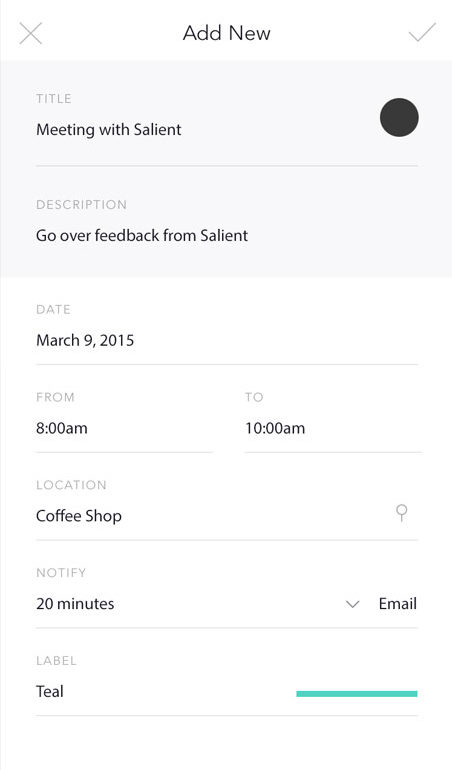Click the "Add New" header title
The image size is (452, 770).
pyautogui.click(x=226, y=33)
